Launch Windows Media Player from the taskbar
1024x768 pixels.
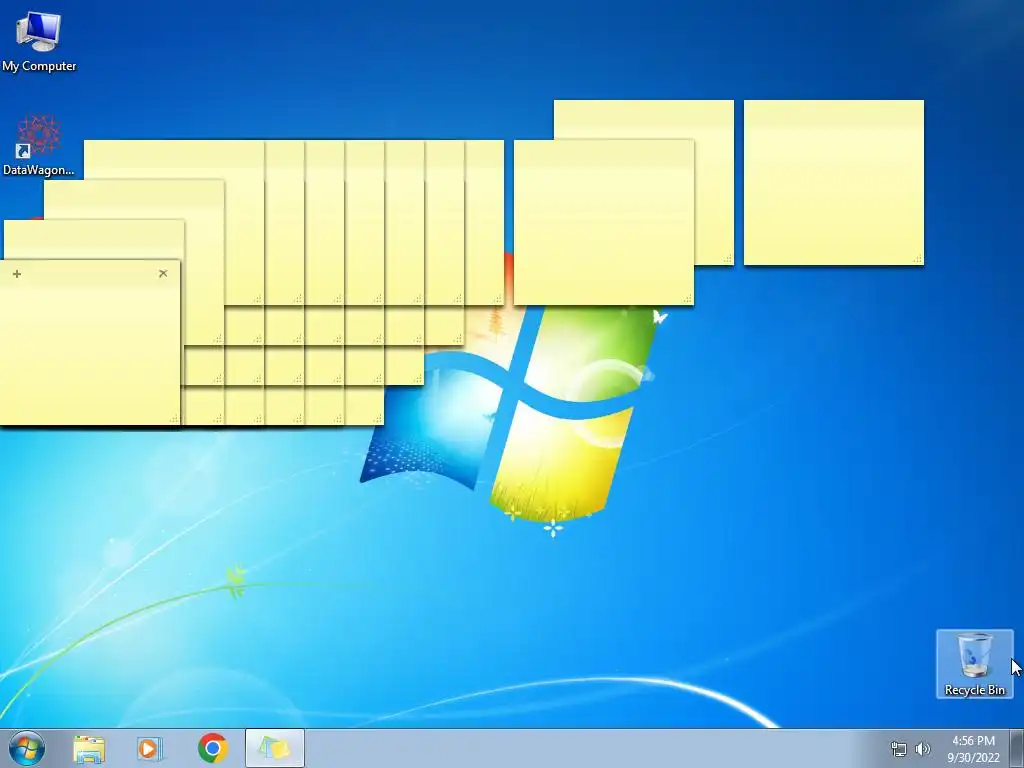coord(150,749)
